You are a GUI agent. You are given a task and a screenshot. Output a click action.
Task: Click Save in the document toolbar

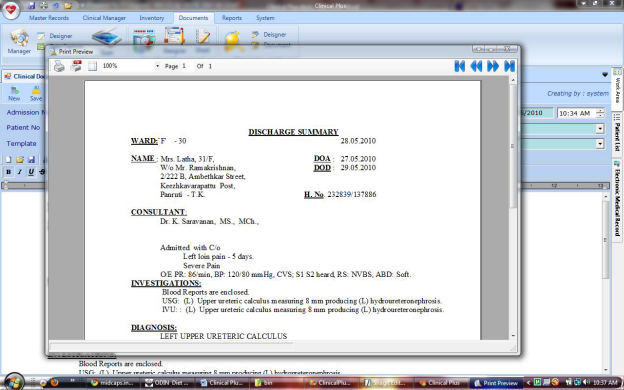click(36, 94)
